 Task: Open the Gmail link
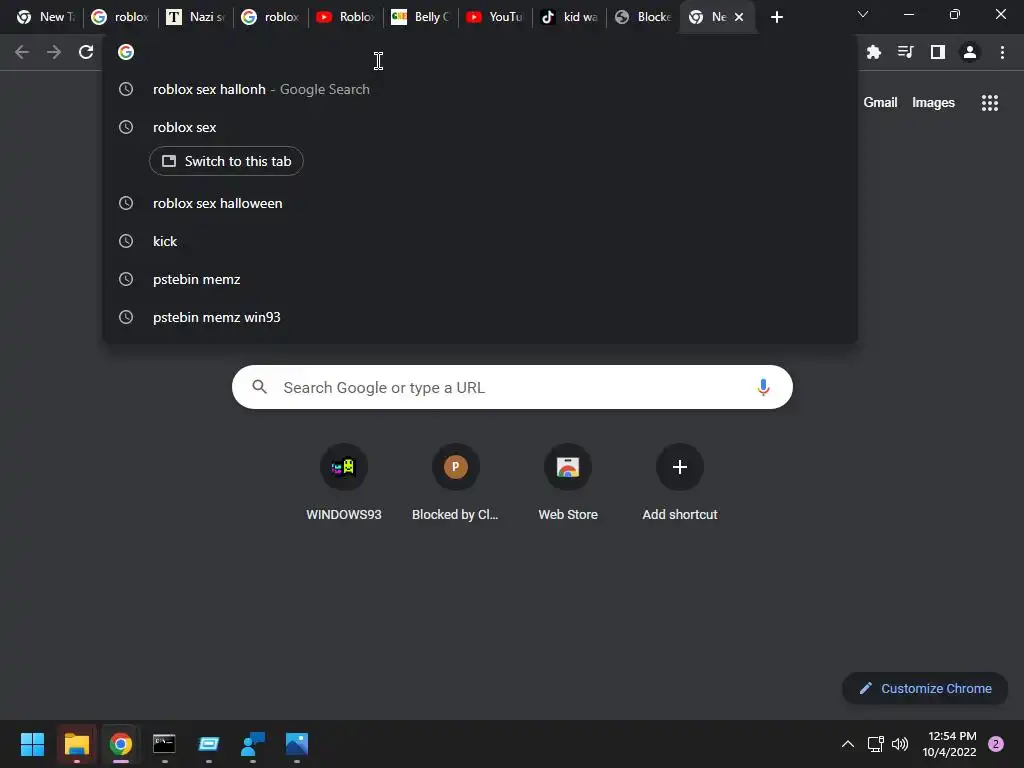point(880,103)
